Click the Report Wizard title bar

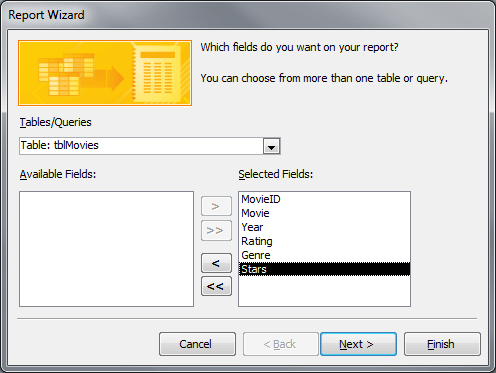pos(248,15)
